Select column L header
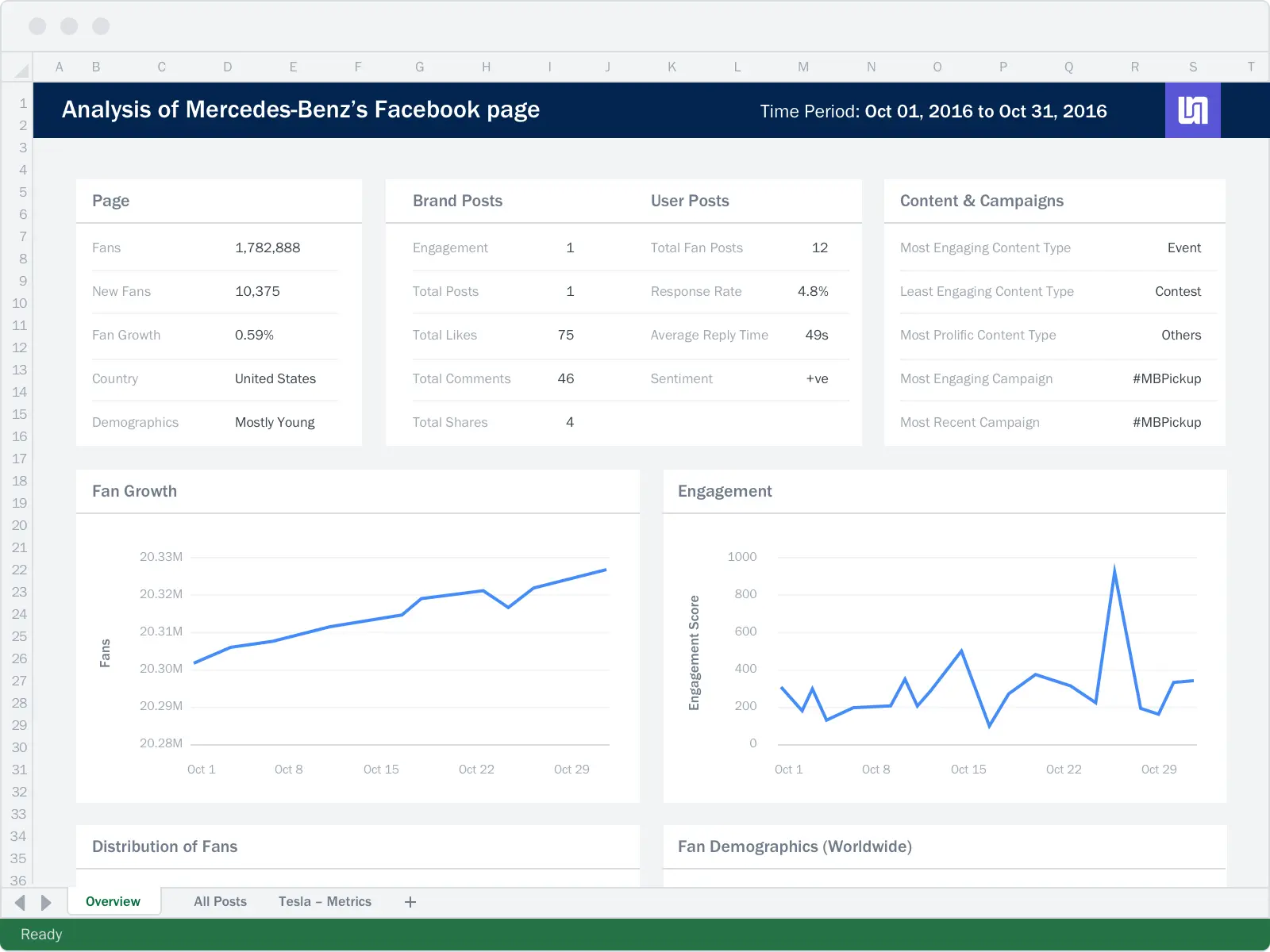Viewport: 1270px width, 952px height. point(737,67)
